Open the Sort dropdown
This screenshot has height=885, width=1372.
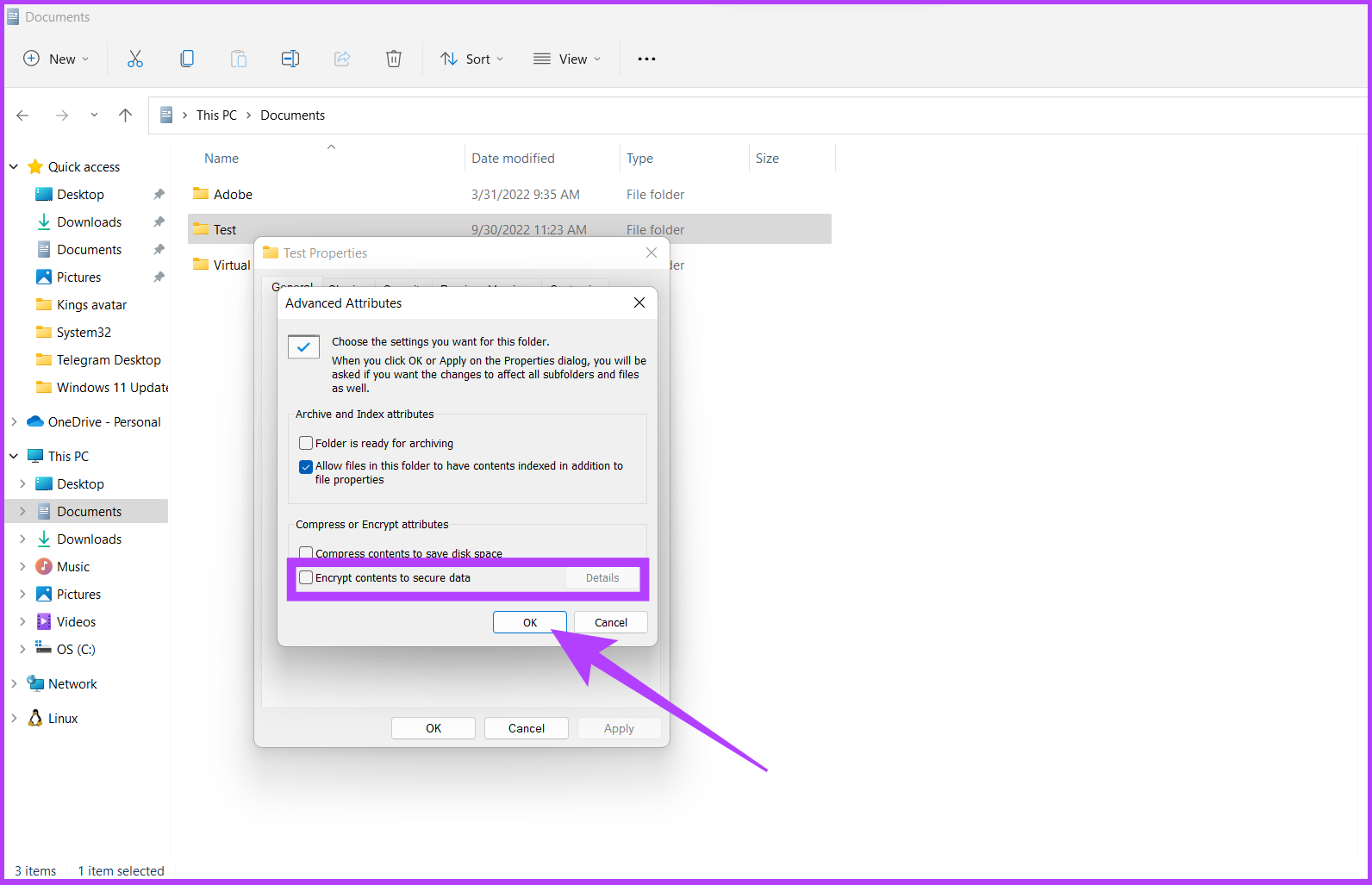pyautogui.click(x=472, y=59)
